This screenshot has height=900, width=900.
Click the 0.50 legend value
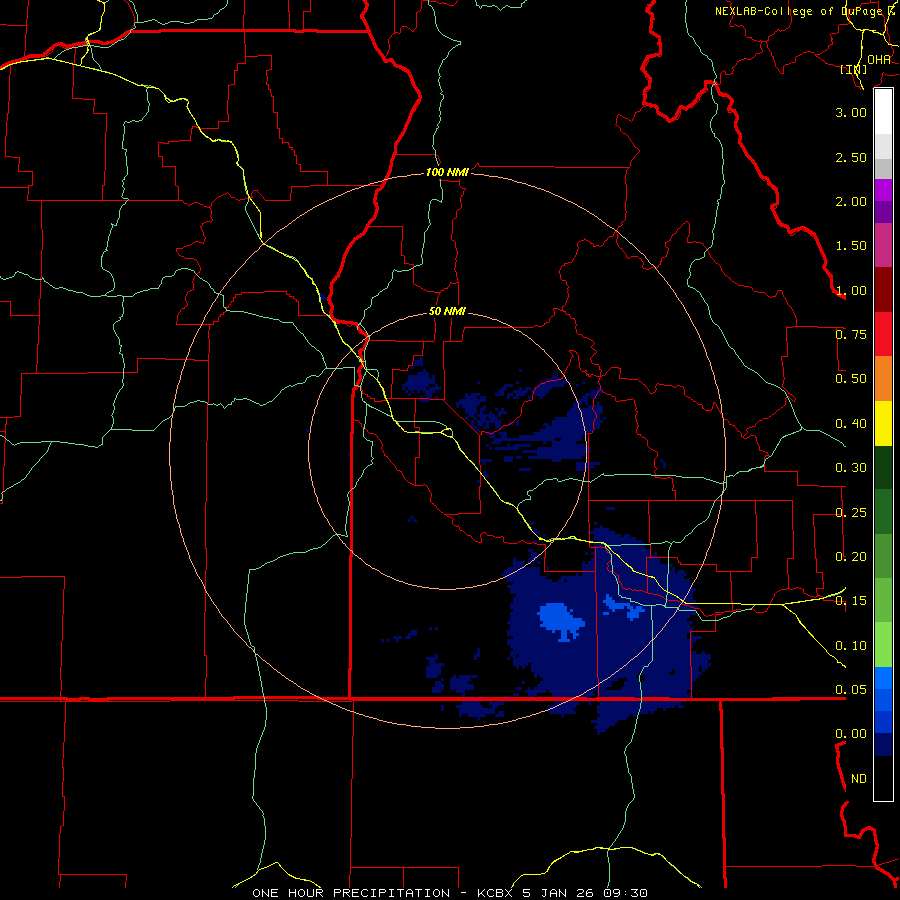click(x=851, y=379)
